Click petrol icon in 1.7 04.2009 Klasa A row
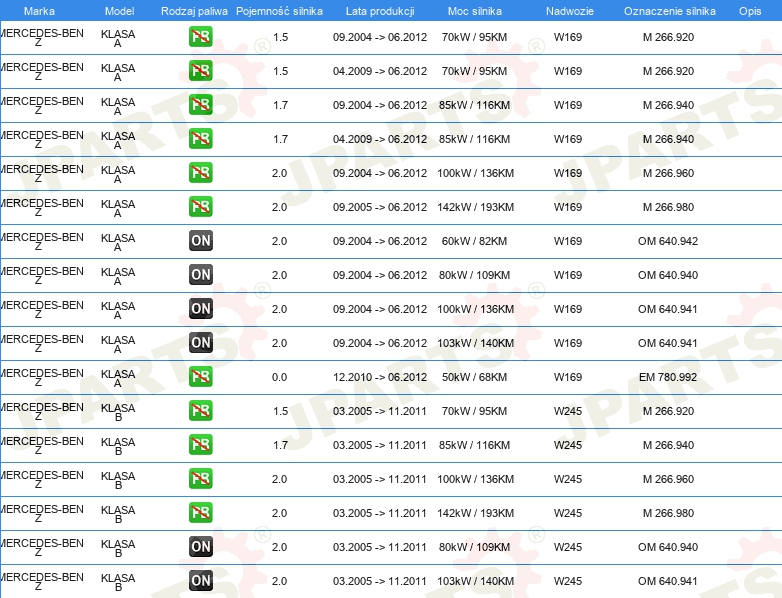This screenshot has height=598, width=782. (x=200, y=139)
